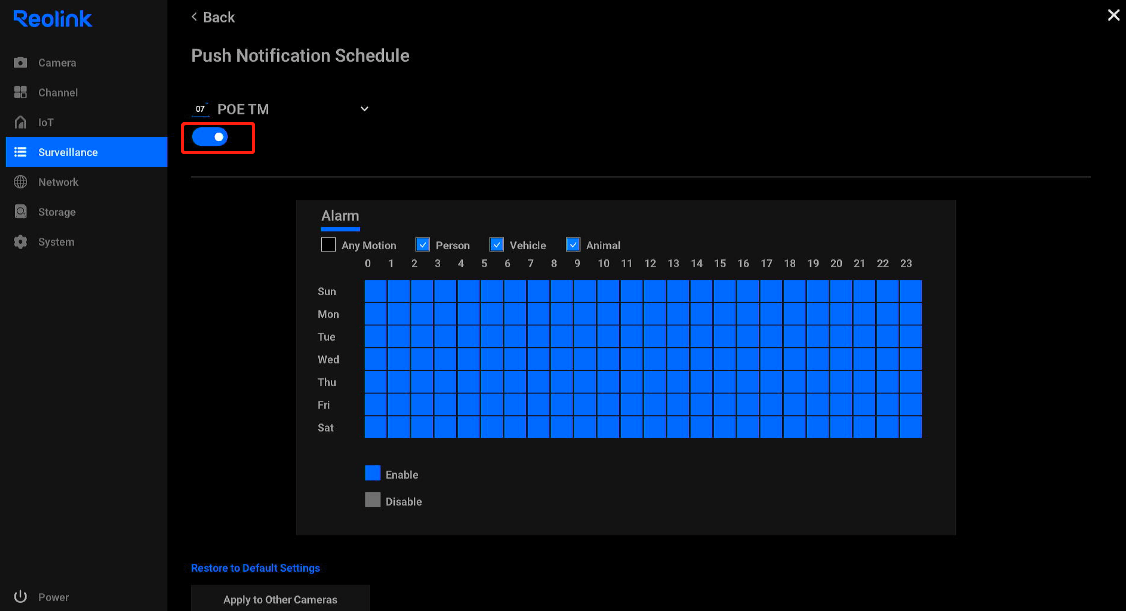The height and width of the screenshot is (611, 1126).
Task: Click the hour 6 column header
Action: [x=507, y=263]
